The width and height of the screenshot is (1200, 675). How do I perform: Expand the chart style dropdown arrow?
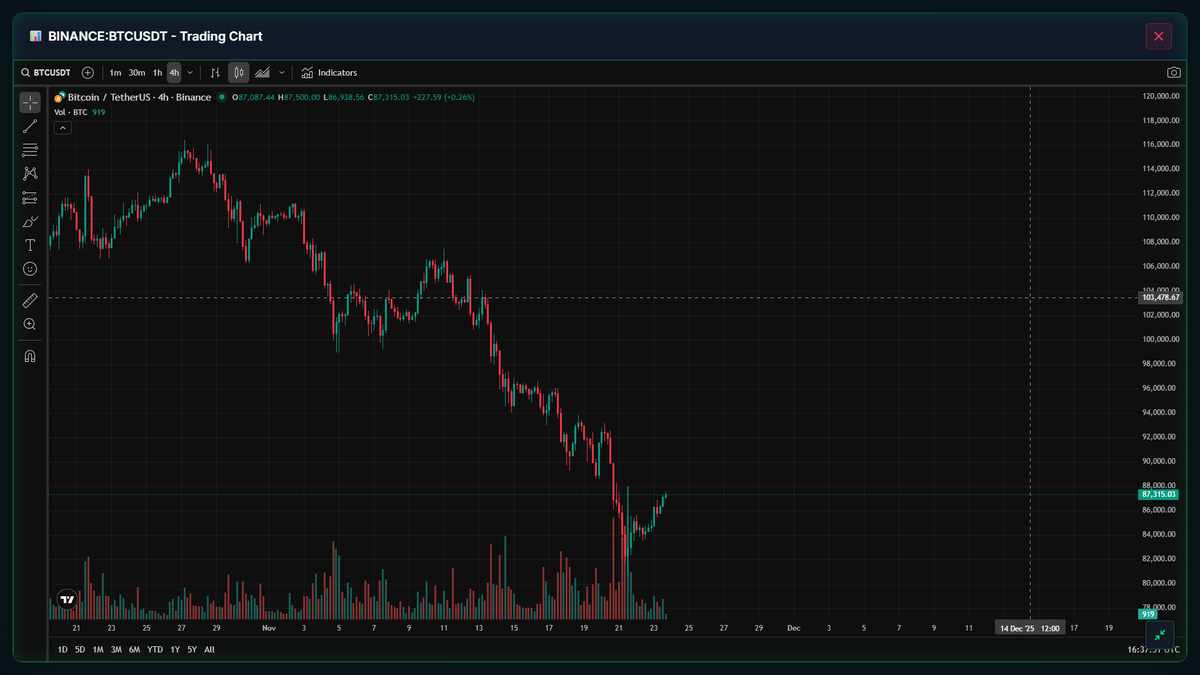(281, 72)
